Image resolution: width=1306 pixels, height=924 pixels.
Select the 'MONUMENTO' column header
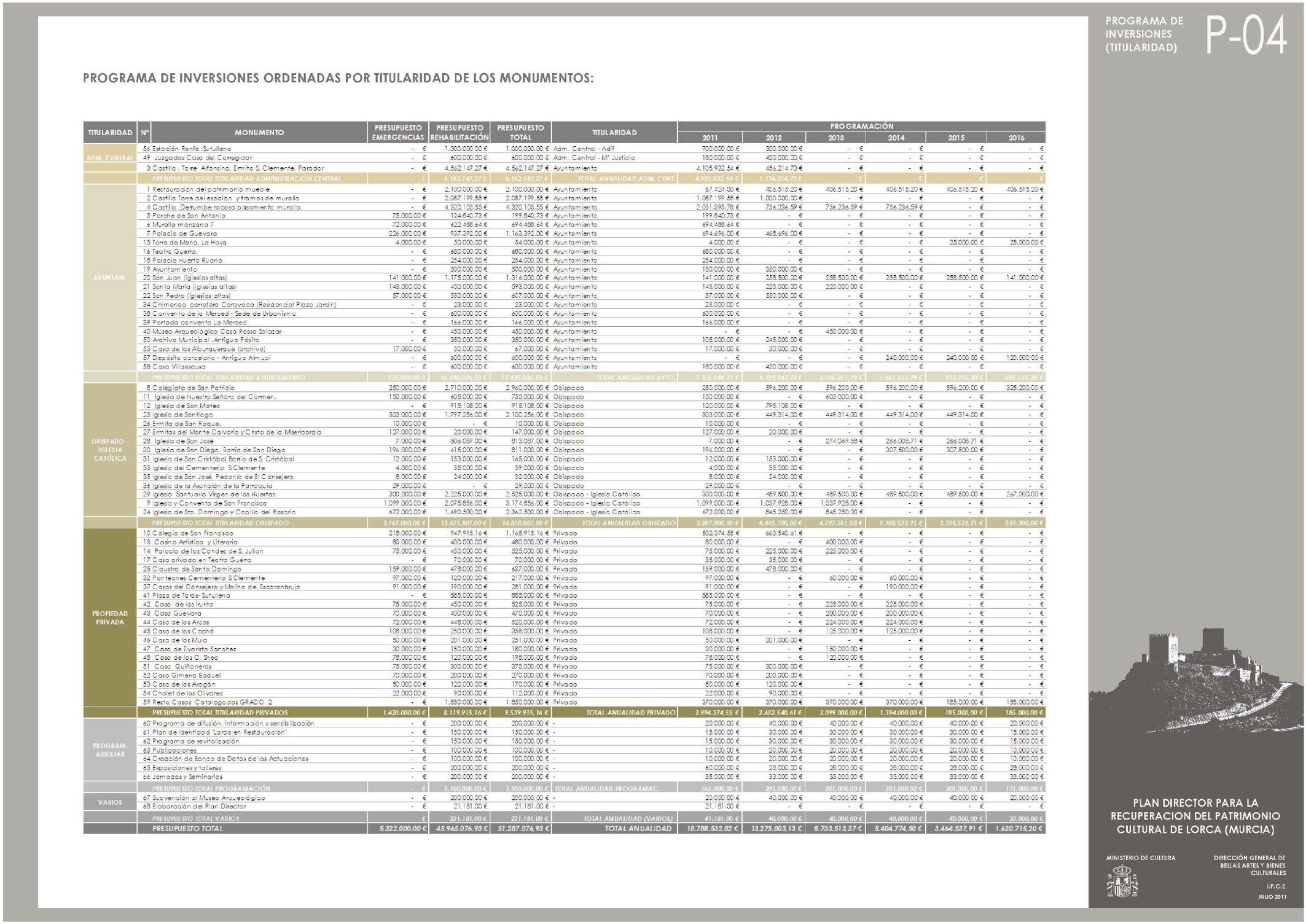click(x=259, y=133)
